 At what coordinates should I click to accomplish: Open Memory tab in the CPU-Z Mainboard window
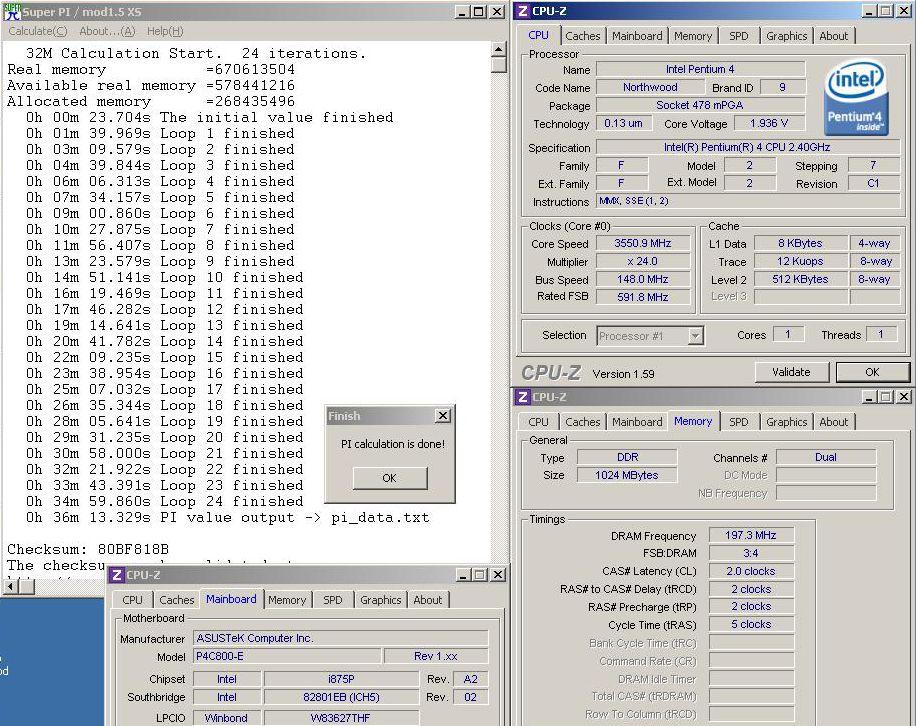tap(287, 600)
